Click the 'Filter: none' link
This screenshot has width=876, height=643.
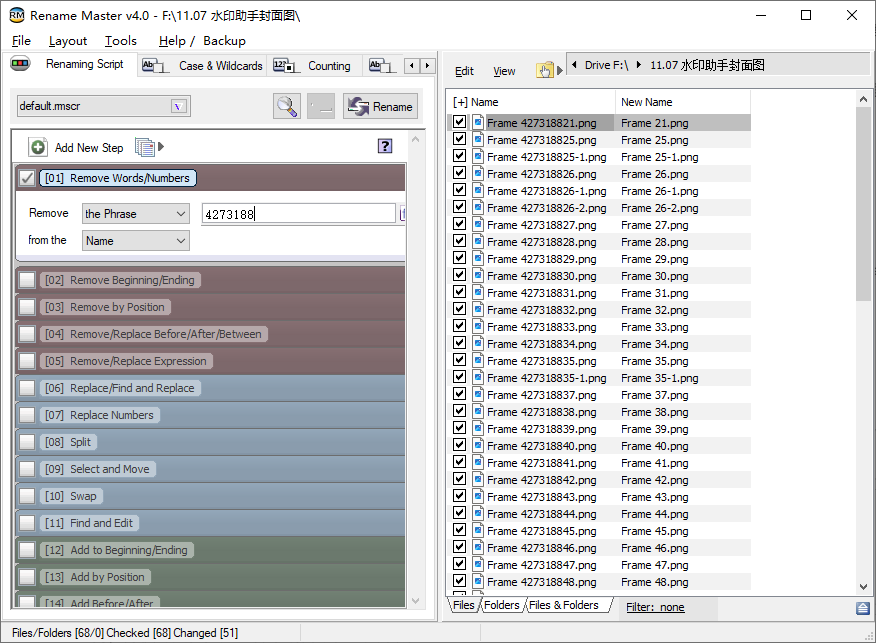(655, 607)
